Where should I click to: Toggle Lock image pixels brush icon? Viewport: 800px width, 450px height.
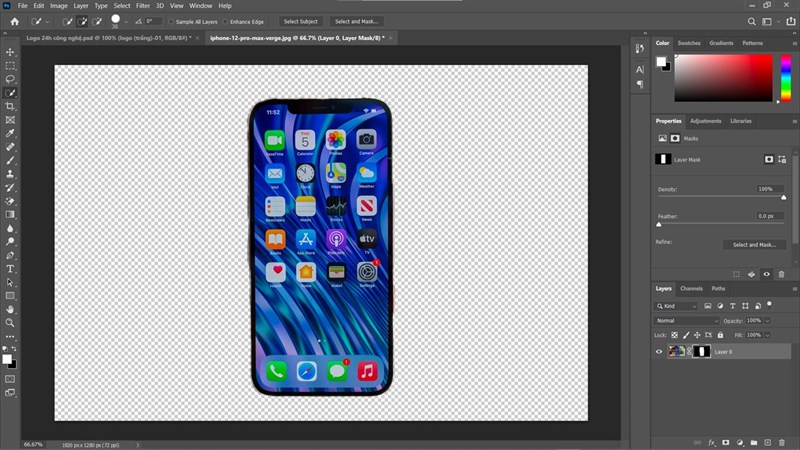click(686, 335)
